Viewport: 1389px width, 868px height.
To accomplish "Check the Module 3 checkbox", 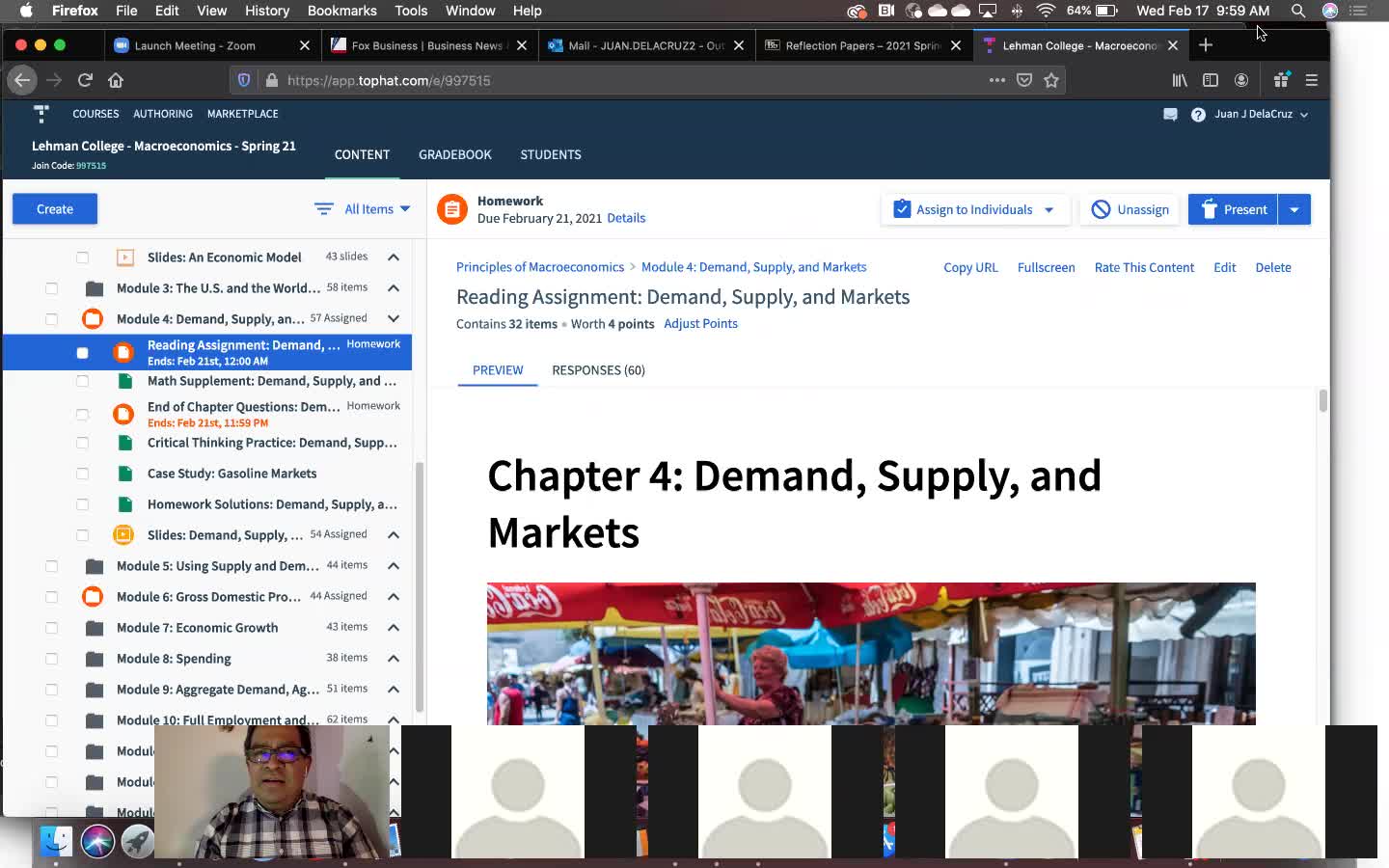I will click(51, 288).
